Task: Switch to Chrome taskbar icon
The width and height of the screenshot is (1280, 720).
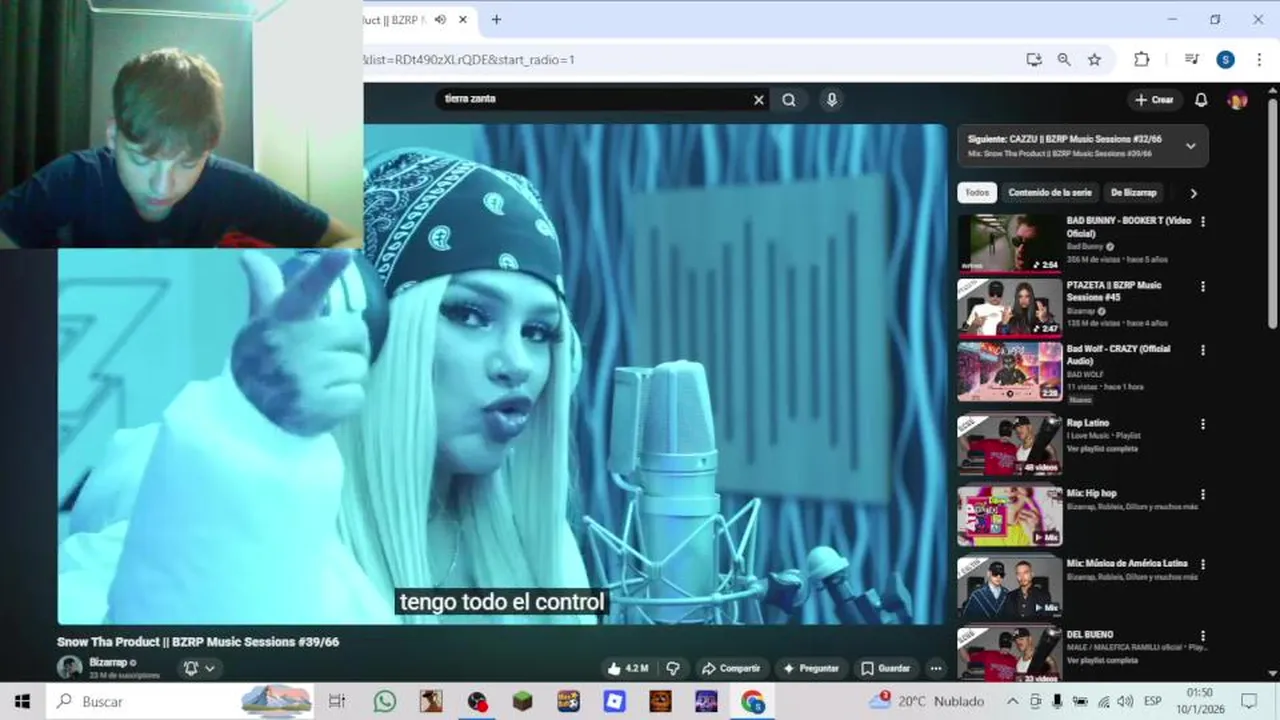Action: click(x=752, y=702)
